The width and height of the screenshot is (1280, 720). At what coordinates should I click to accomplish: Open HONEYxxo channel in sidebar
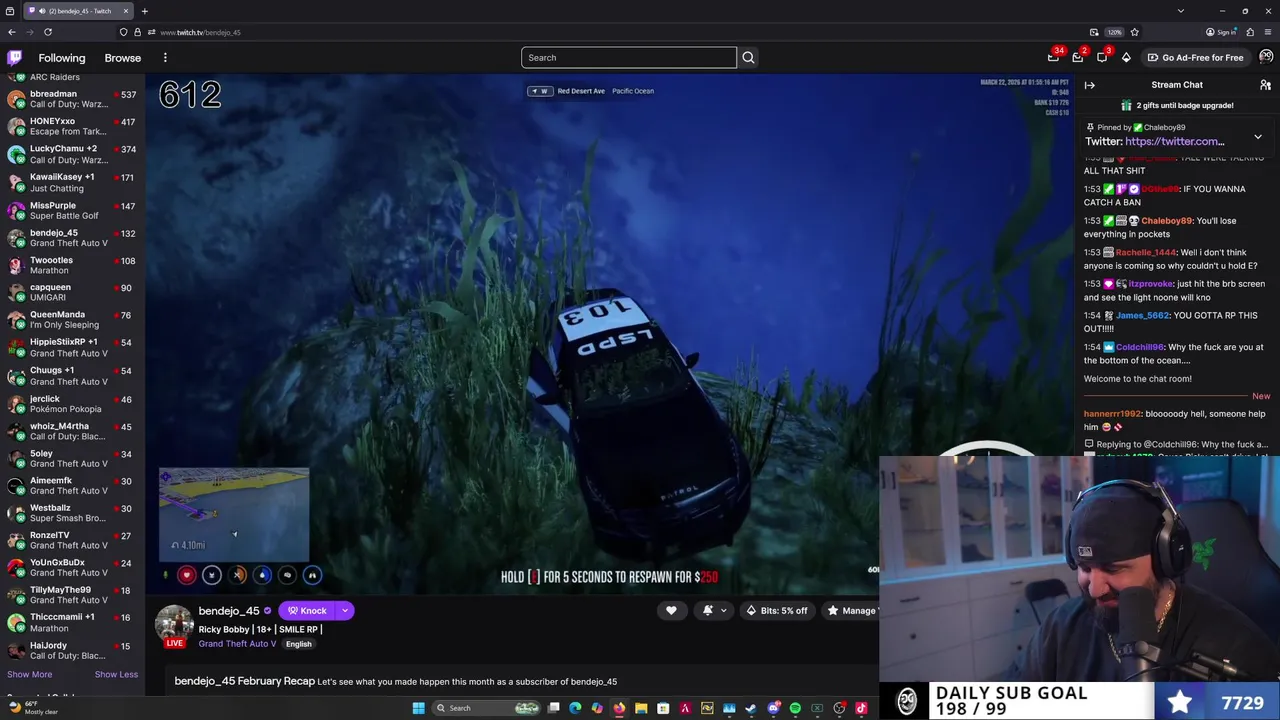click(x=72, y=126)
